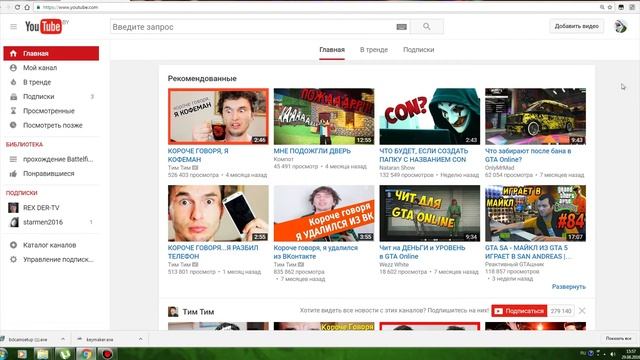640x360 pixels.
Task: Expand options arrow for bdcamsetup download
Action: pos(63,339)
